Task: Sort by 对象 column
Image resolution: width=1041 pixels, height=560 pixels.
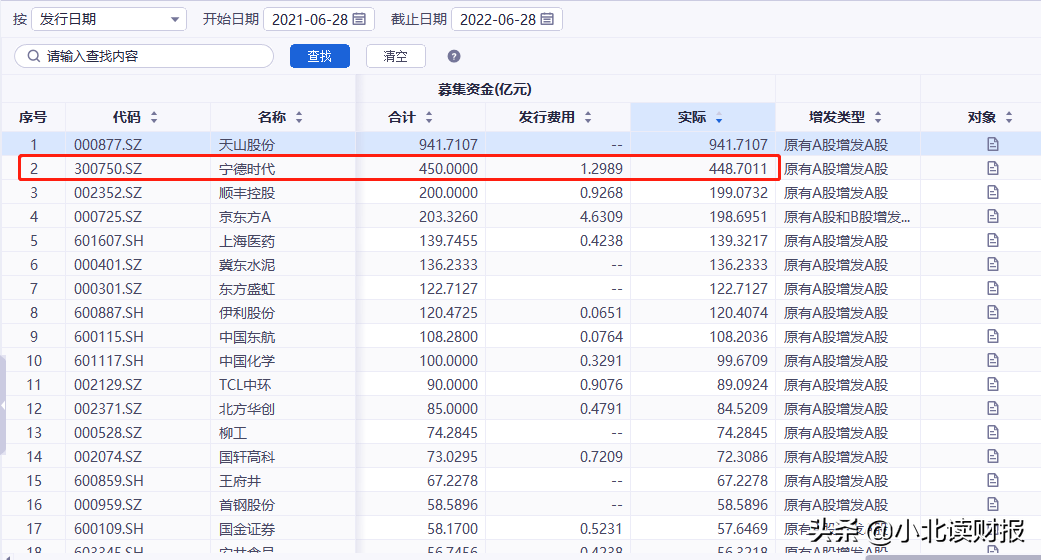Action: [1008, 118]
